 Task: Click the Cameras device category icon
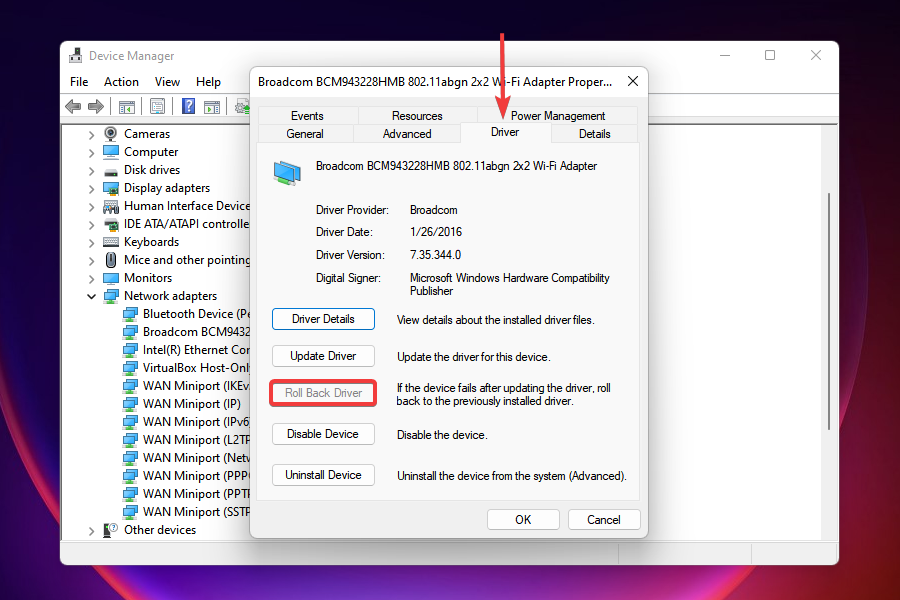pyautogui.click(x=110, y=133)
